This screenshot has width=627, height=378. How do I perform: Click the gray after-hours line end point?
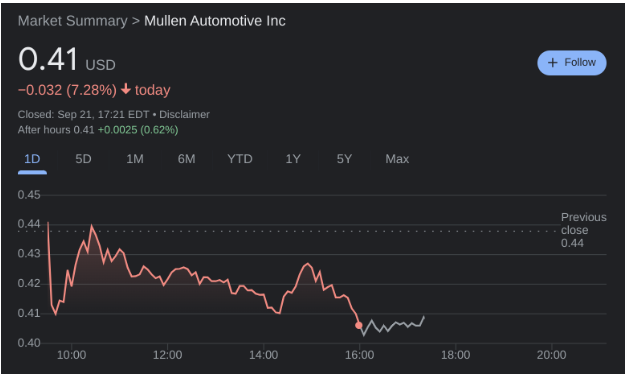(424, 317)
